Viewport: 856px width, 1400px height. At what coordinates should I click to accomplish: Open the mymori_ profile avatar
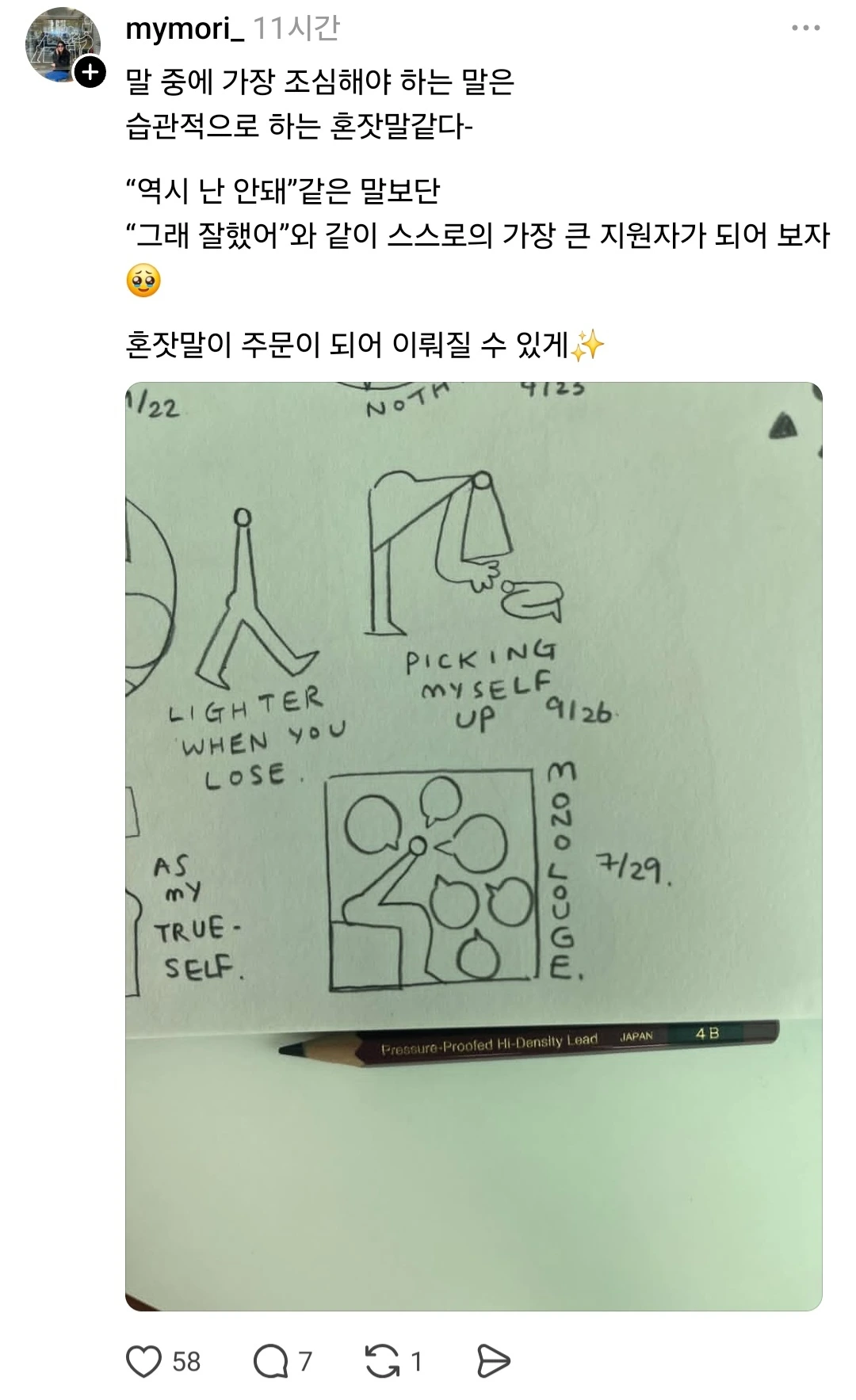coord(63,45)
